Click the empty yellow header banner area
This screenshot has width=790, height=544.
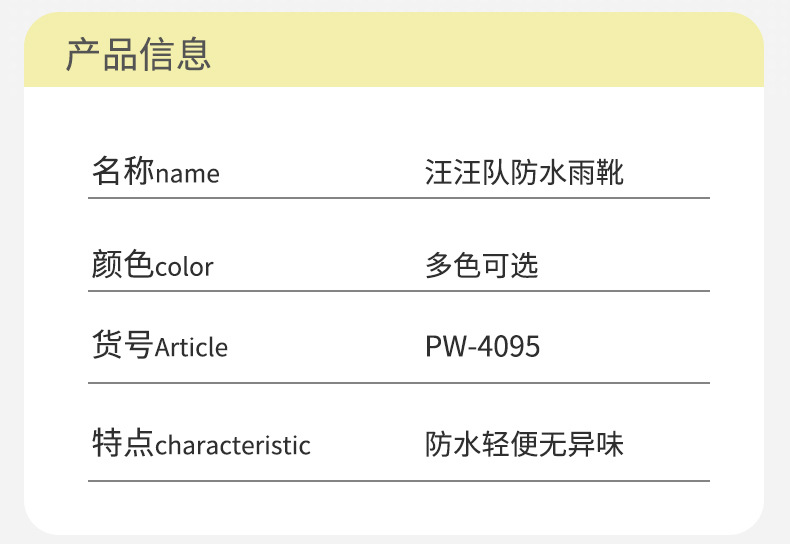click(500, 52)
